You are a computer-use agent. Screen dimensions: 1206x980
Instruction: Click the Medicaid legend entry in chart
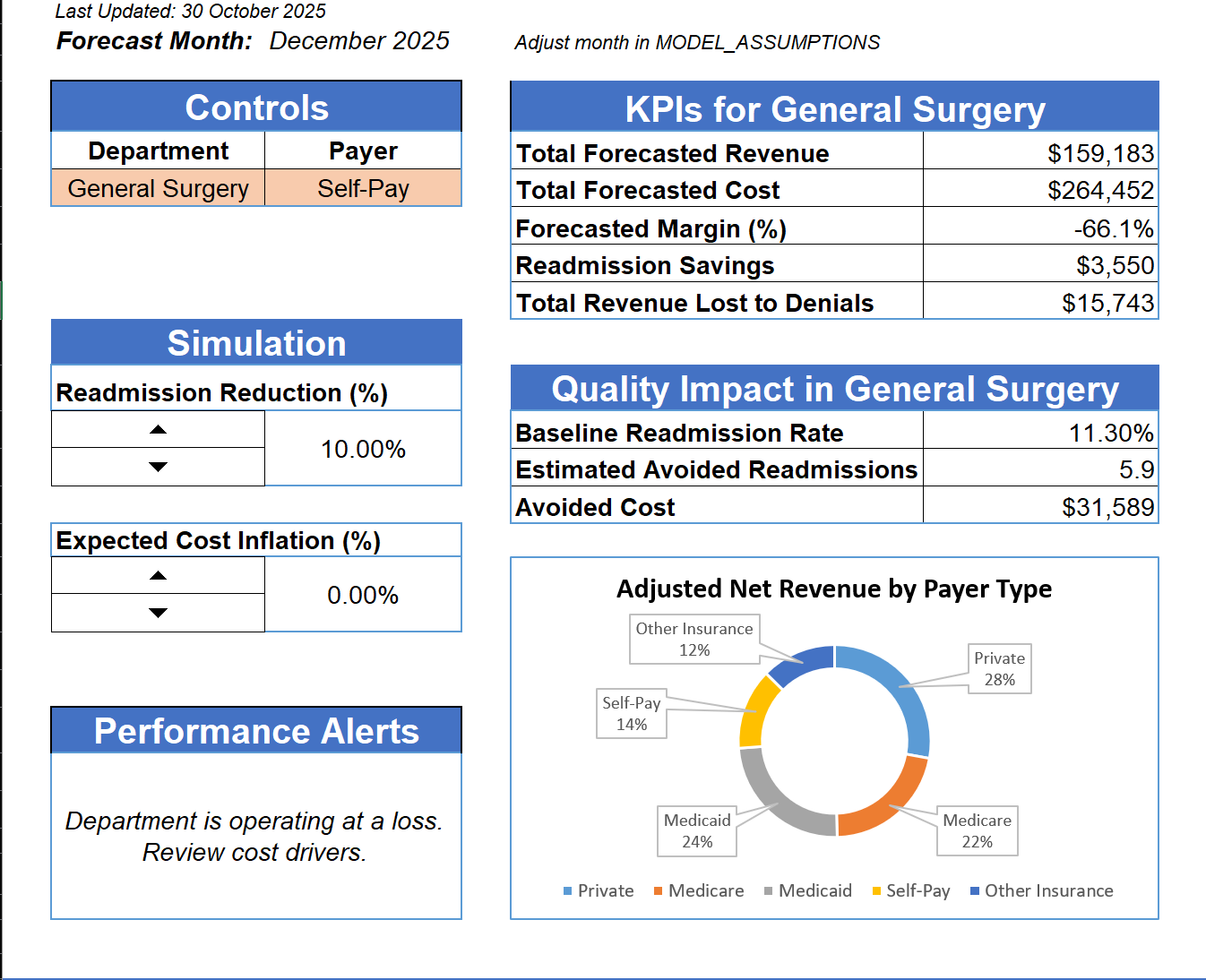click(808, 891)
